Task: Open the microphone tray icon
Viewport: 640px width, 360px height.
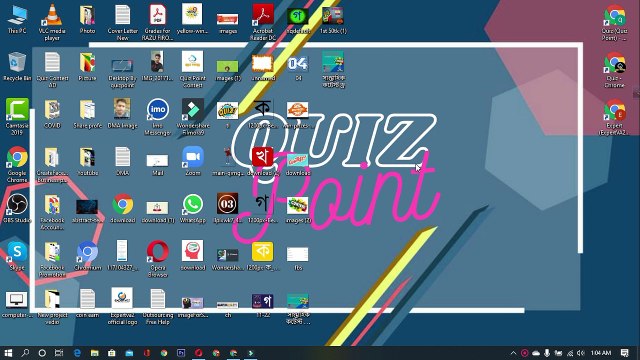Action: pos(547,353)
